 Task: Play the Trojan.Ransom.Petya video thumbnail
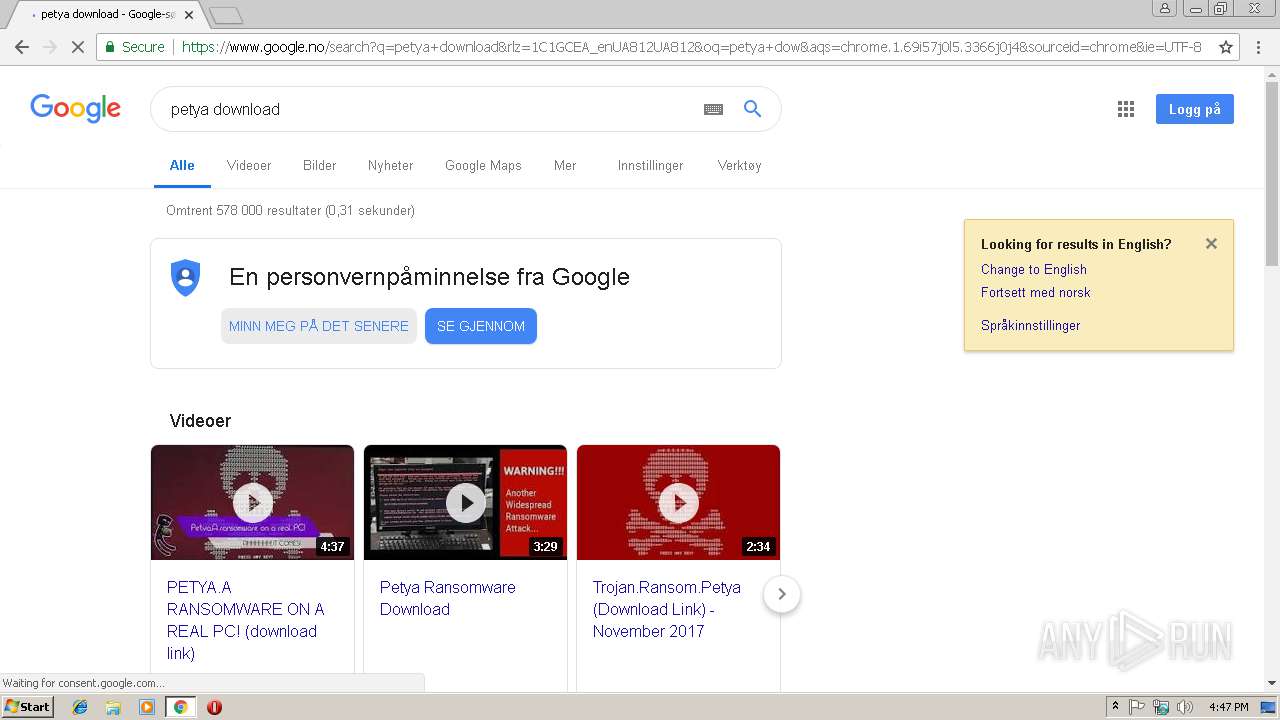(678, 502)
